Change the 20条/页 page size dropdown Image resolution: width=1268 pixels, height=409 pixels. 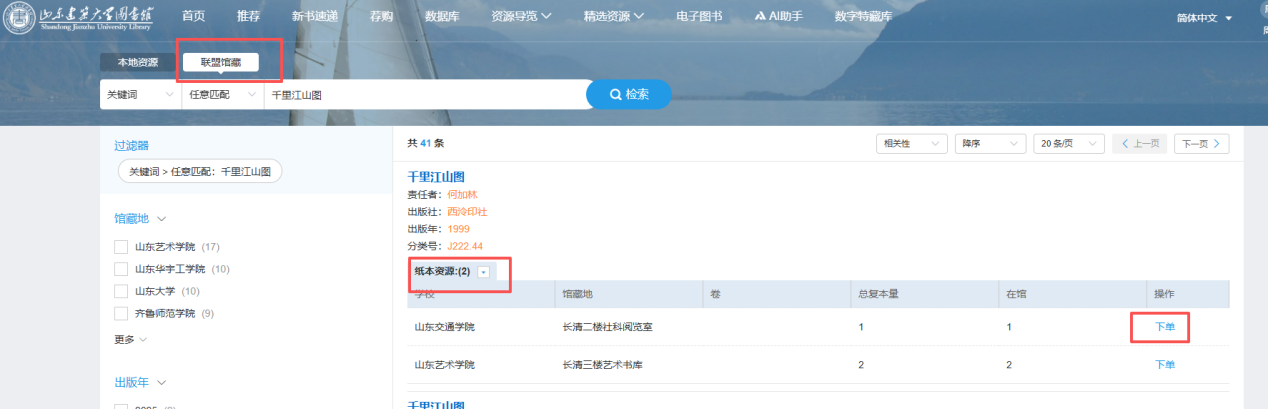[1068, 144]
